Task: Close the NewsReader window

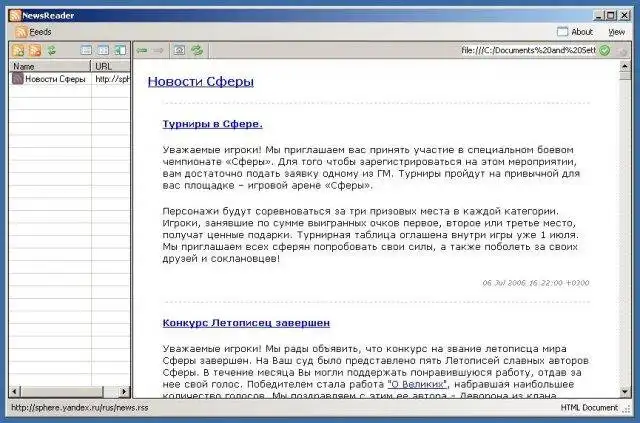Action: pos(624,16)
